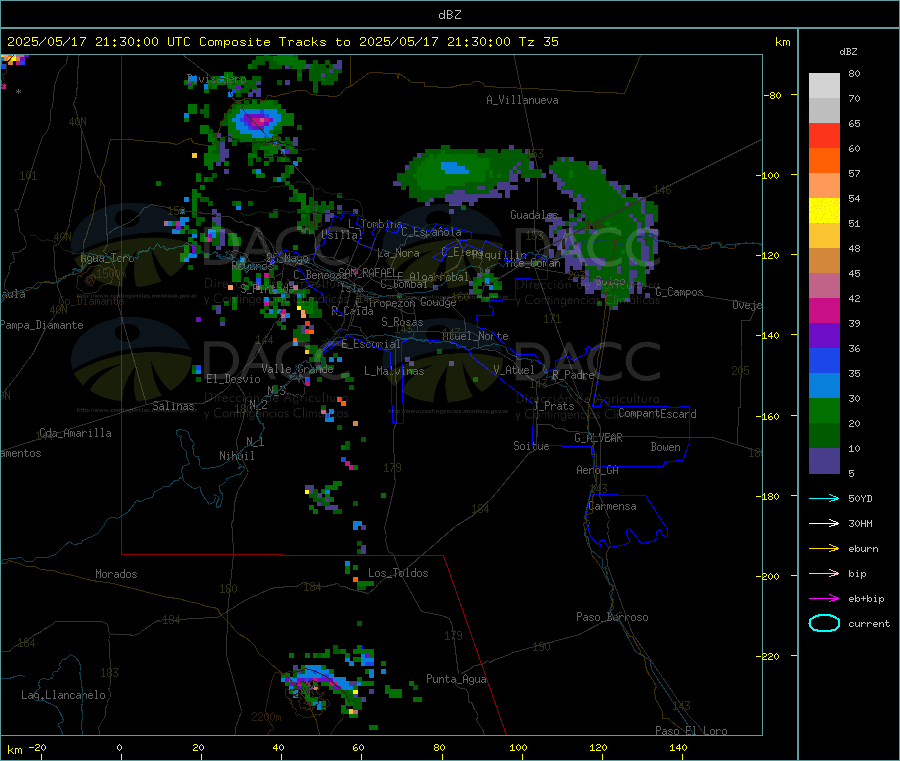Click the G_ALVEAR label
This screenshot has width=900, height=761.
(598, 438)
